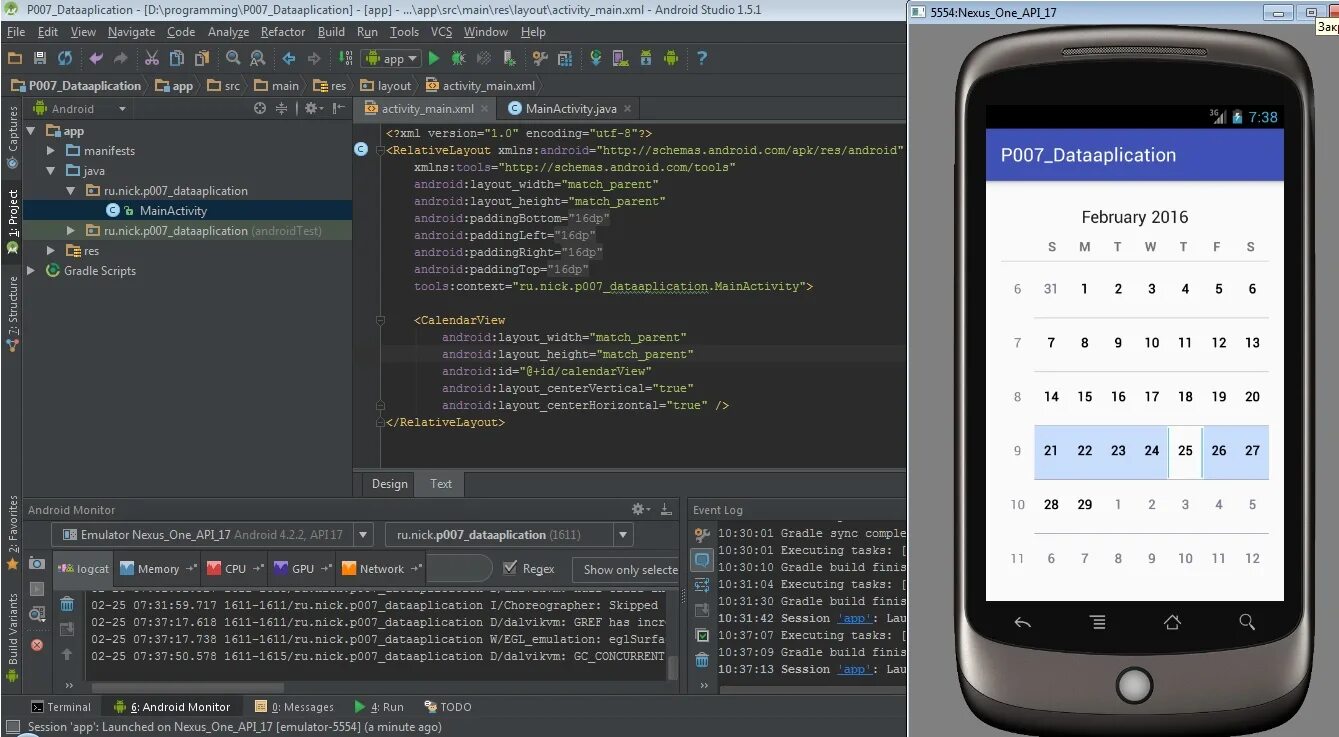Viewport: 1339px width, 737px height.
Task: Expand the manifests folder
Action: pyautogui.click(x=52, y=151)
